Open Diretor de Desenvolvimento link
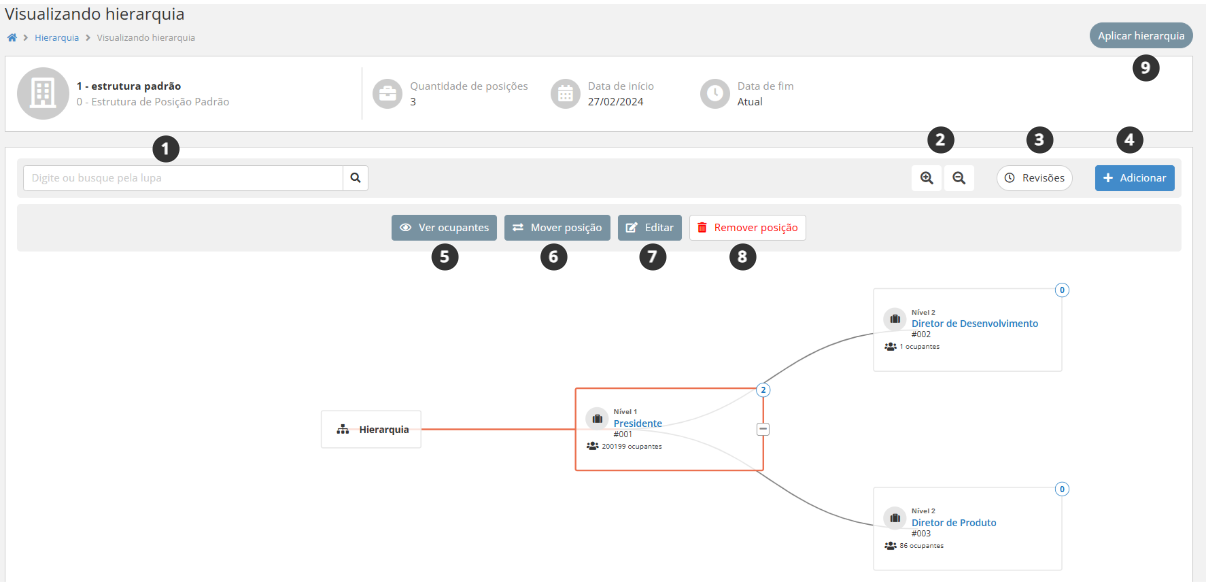 click(x=975, y=323)
